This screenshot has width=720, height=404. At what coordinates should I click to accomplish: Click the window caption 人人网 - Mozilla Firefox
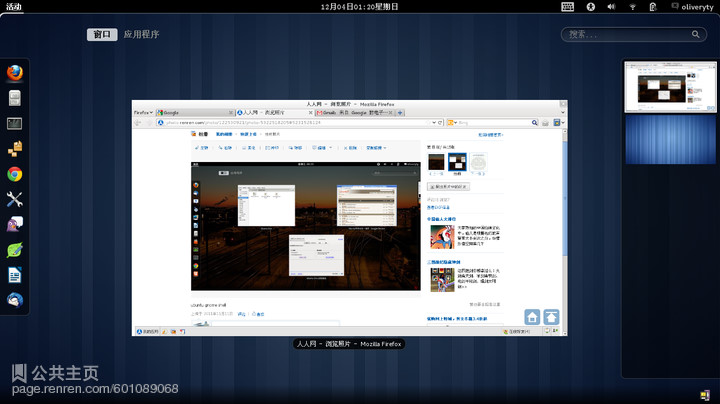tap(349, 344)
